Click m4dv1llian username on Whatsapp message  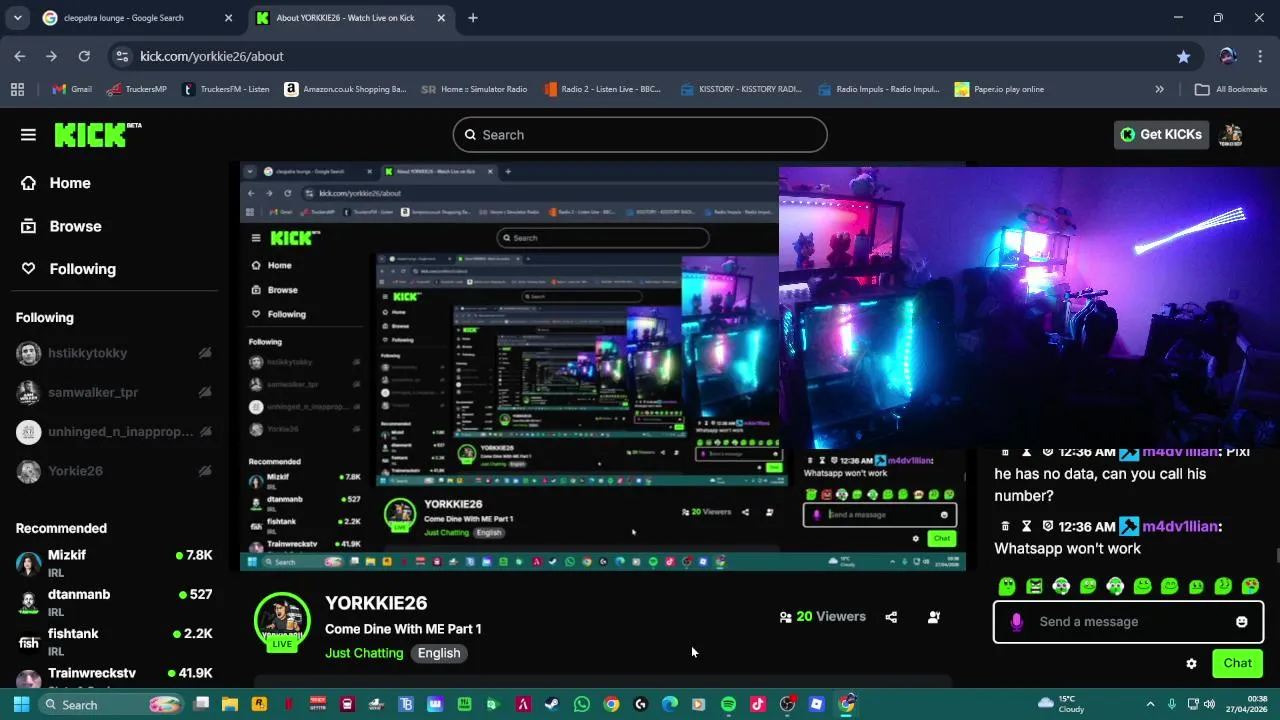[x=1180, y=526]
